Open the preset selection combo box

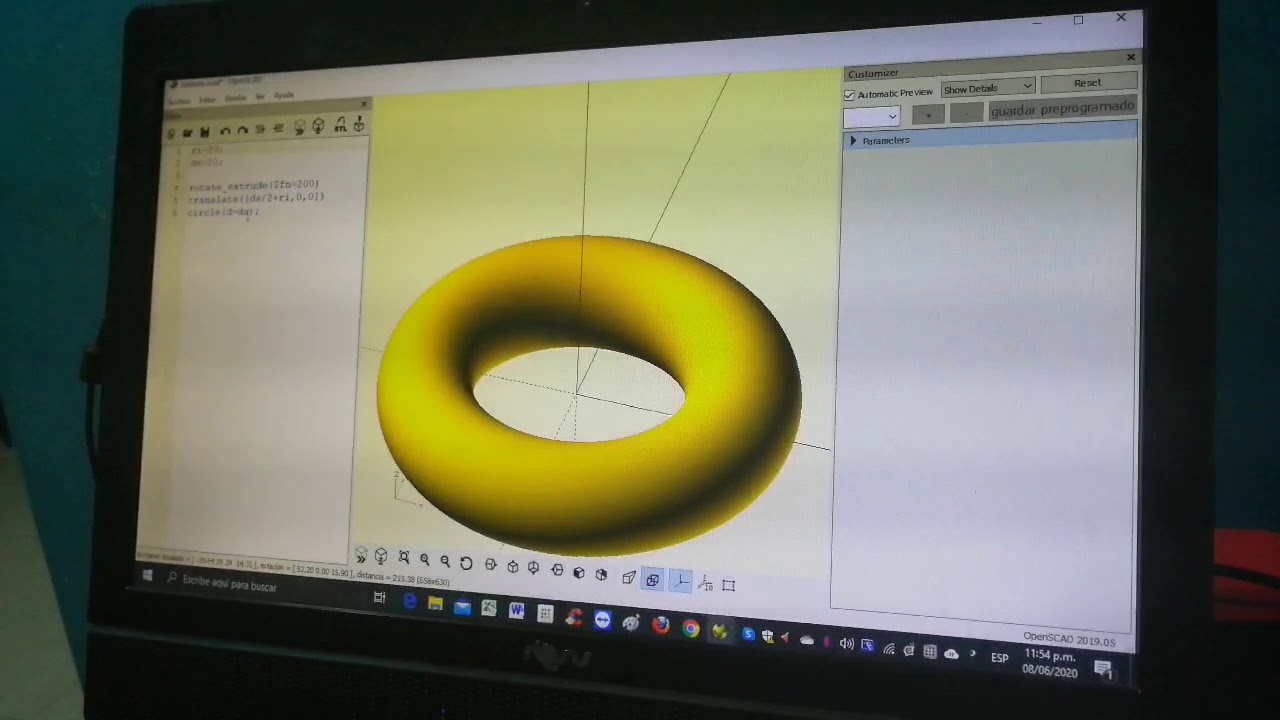(x=871, y=117)
